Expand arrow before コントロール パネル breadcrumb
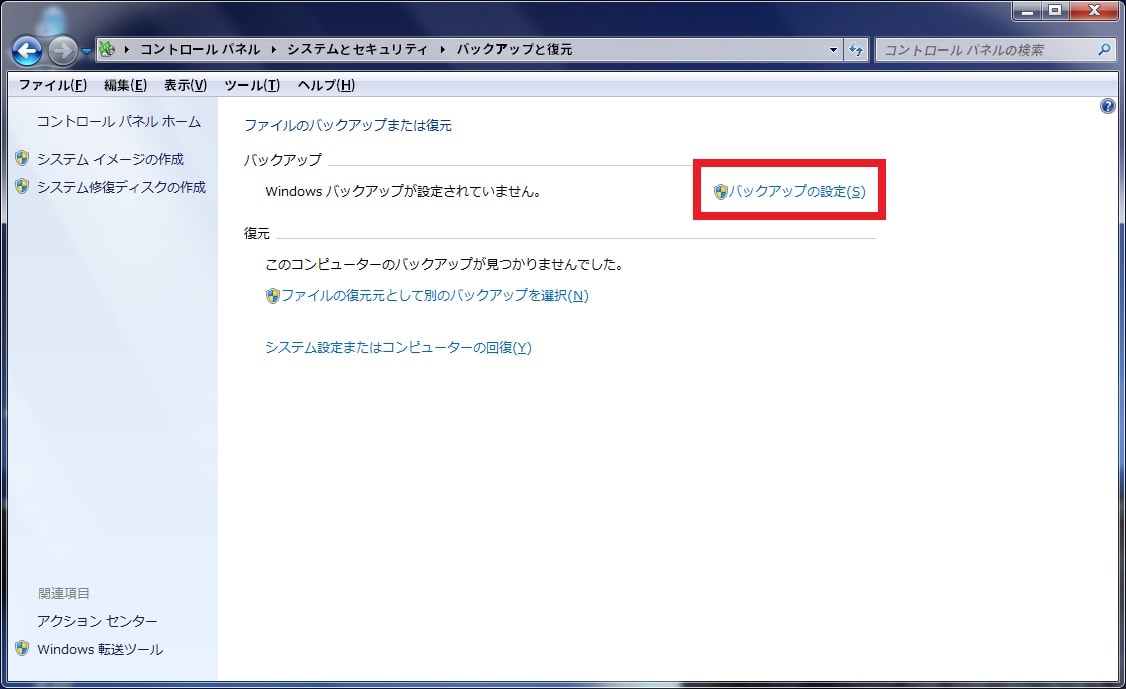 [126, 50]
